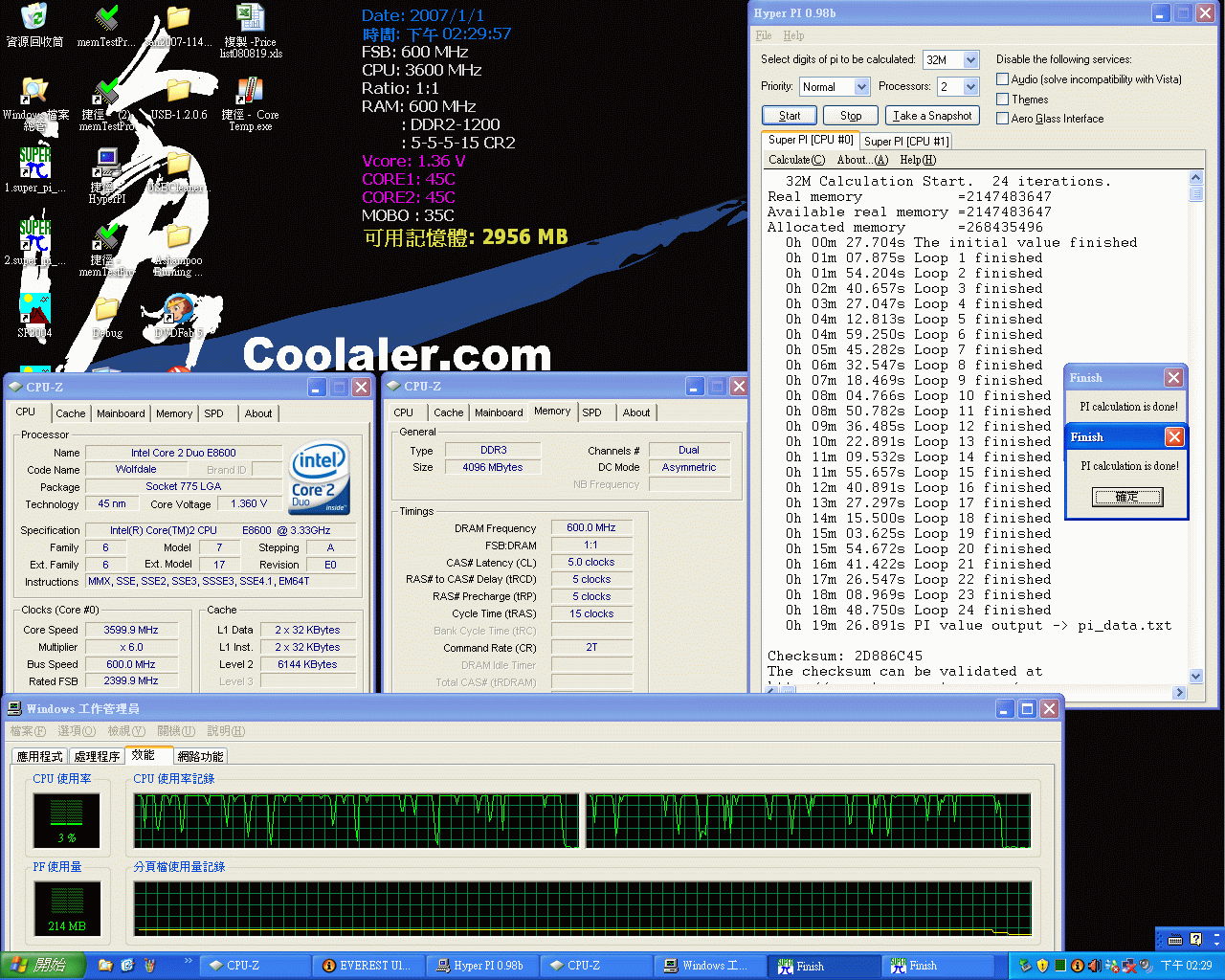The image size is (1225, 980).
Task: Click the Core Speed 3599.9 MHz field
Action: coord(131,630)
